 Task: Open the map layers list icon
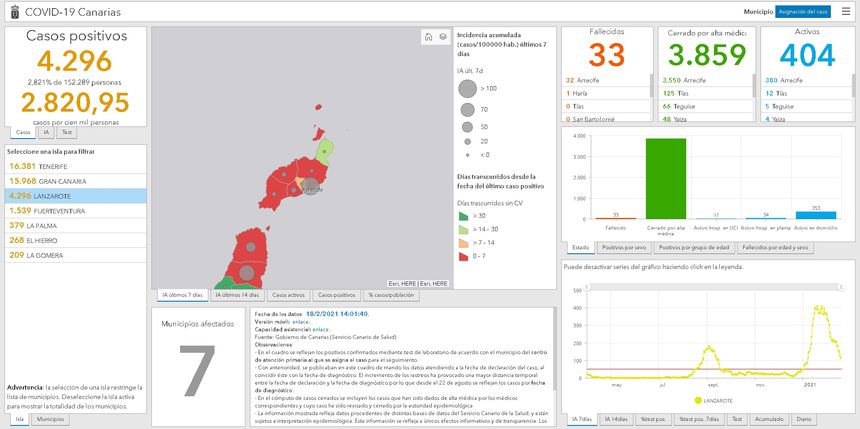click(x=442, y=37)
